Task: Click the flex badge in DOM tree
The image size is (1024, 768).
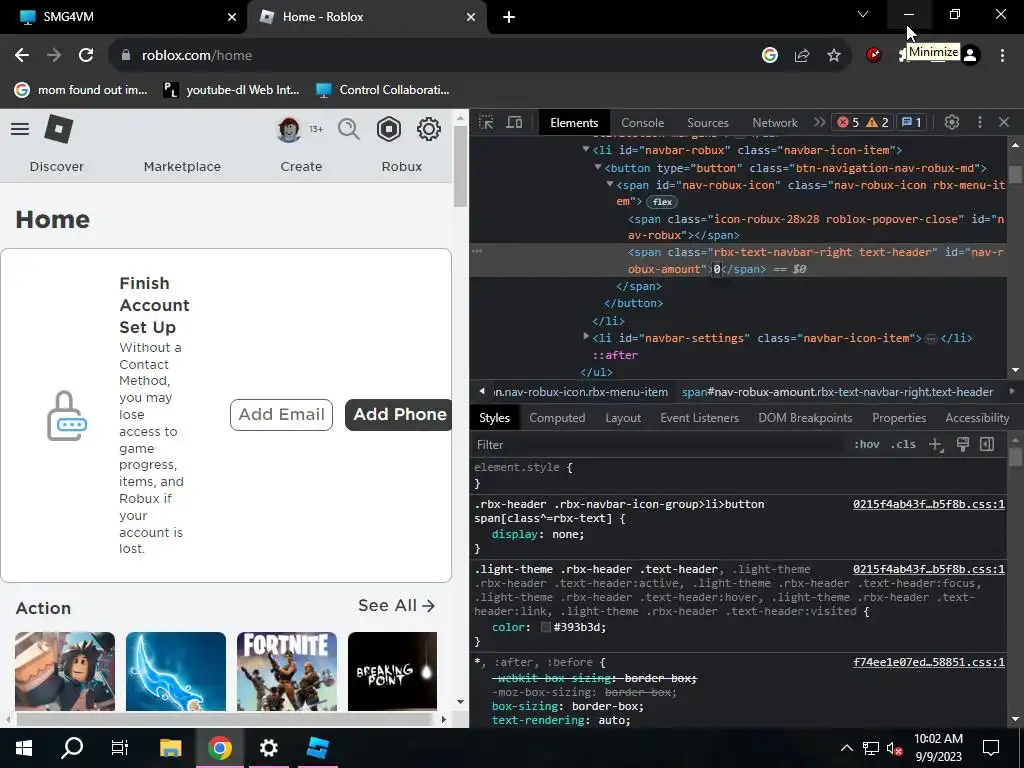Action: click(x=662, y=202)
